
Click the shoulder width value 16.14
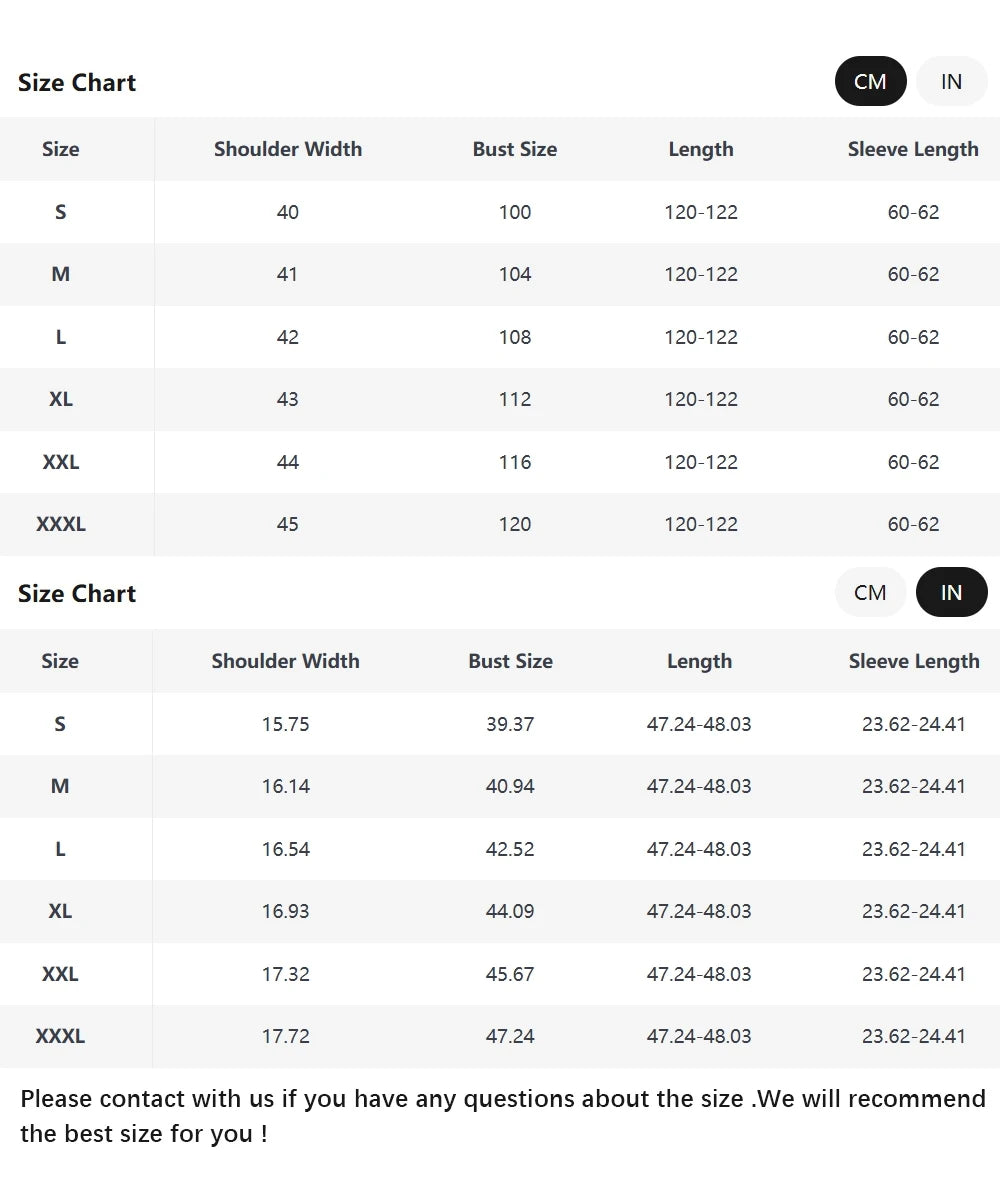pos(286,786)
